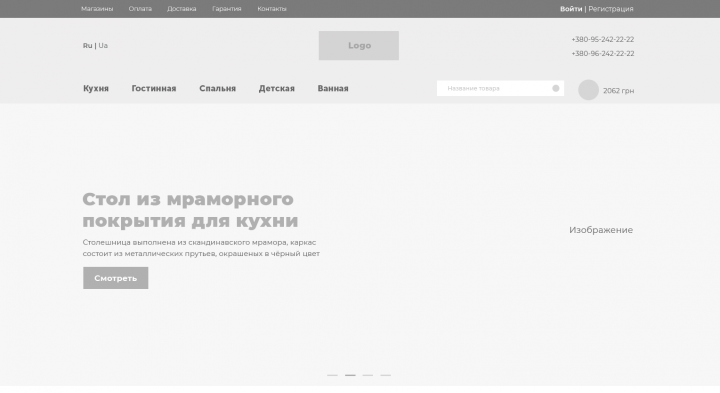720x393 pixels.
Task: Click the Logo placeholder
Action: coord(359,45)
